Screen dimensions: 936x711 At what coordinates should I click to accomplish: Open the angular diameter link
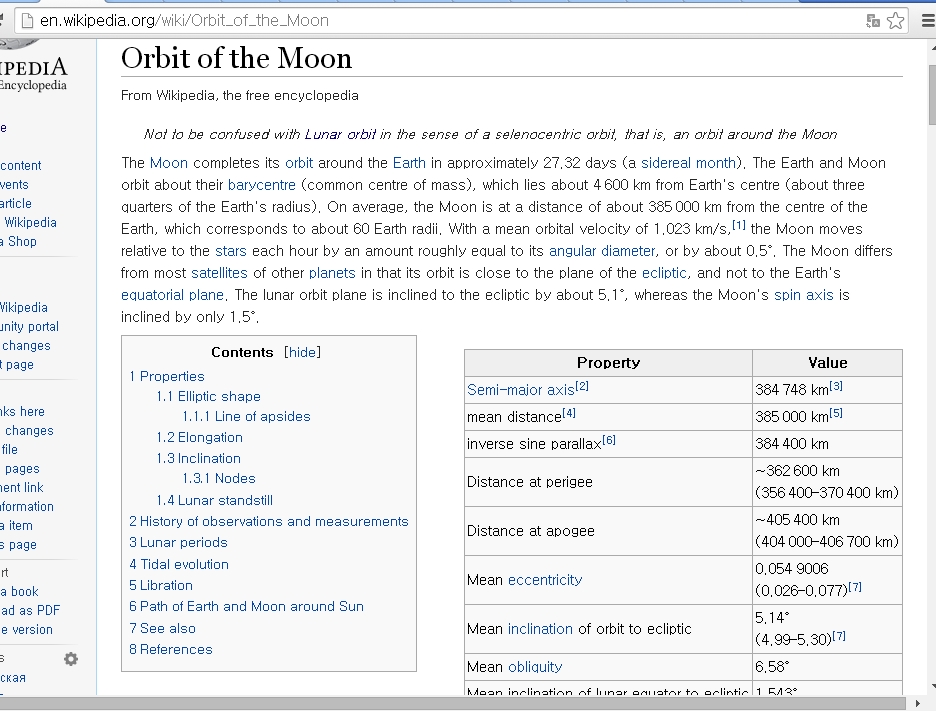[x=602, y=251]
